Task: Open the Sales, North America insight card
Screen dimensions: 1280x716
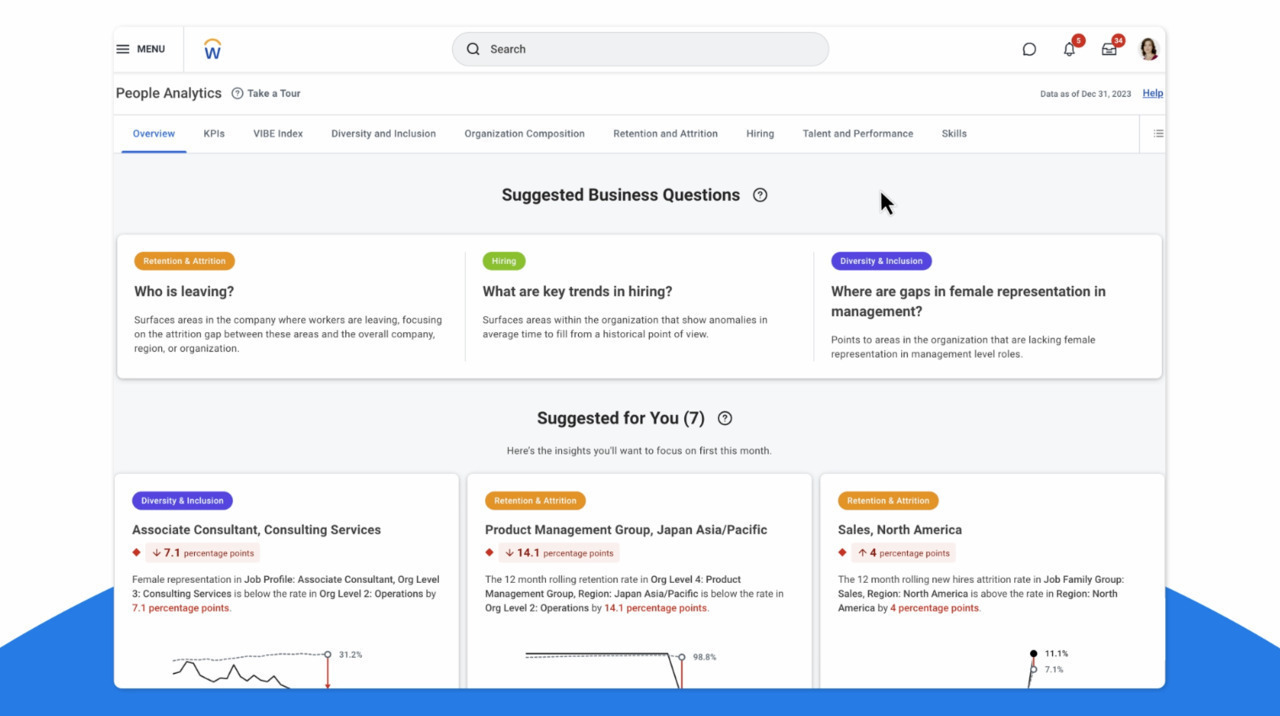Action: [x=899, y=530]
